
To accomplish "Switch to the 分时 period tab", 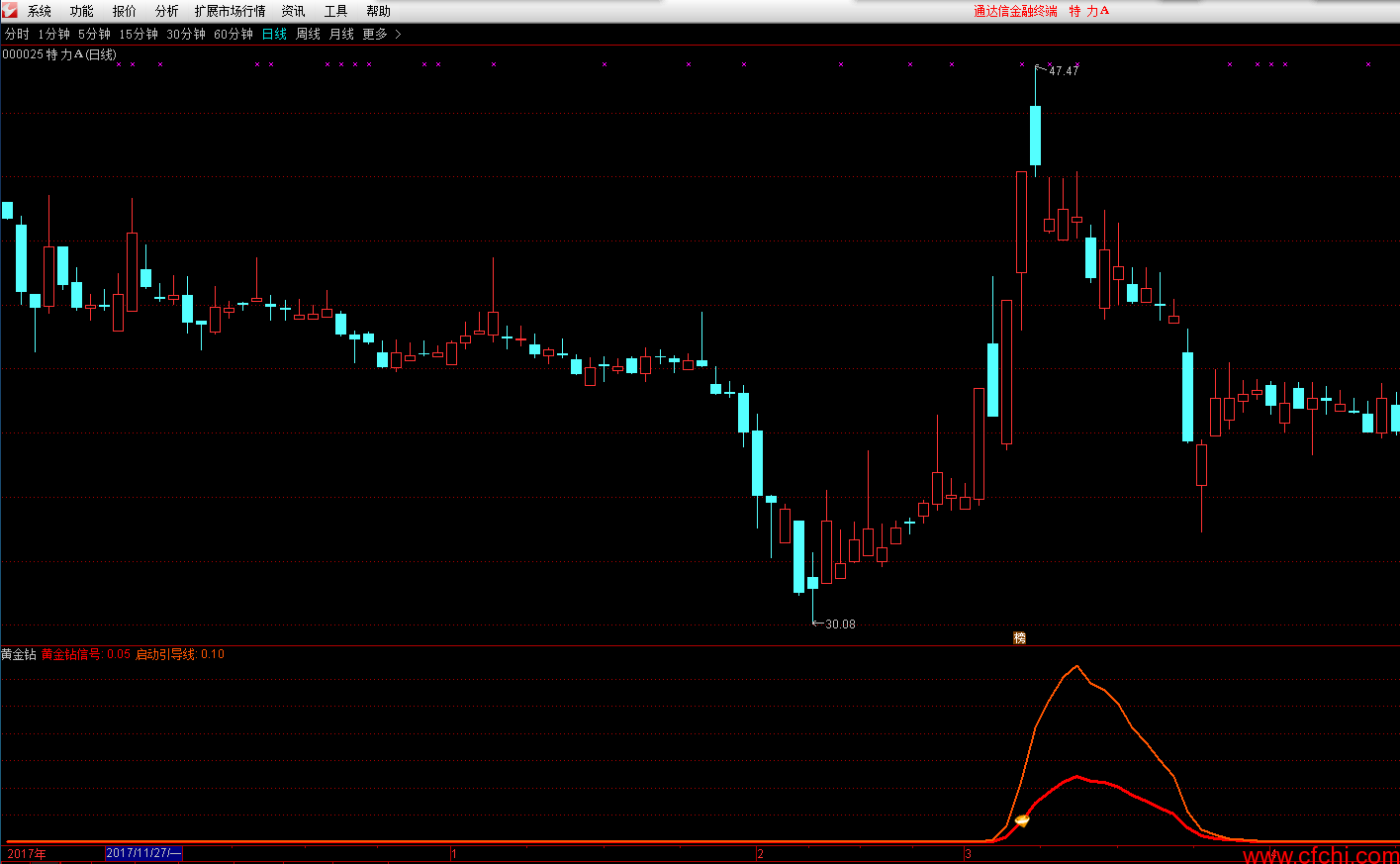I will click(17, 34).
